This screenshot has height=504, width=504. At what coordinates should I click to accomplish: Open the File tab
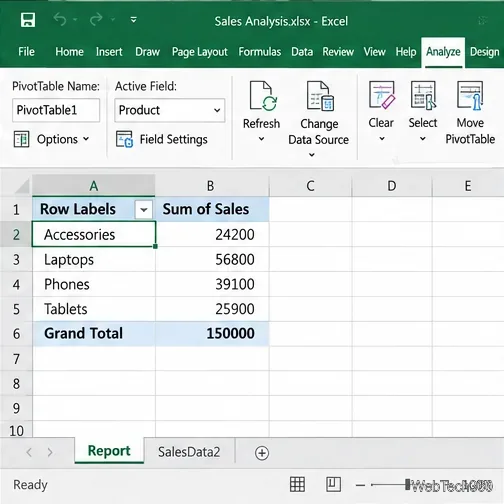coord(26,52)
